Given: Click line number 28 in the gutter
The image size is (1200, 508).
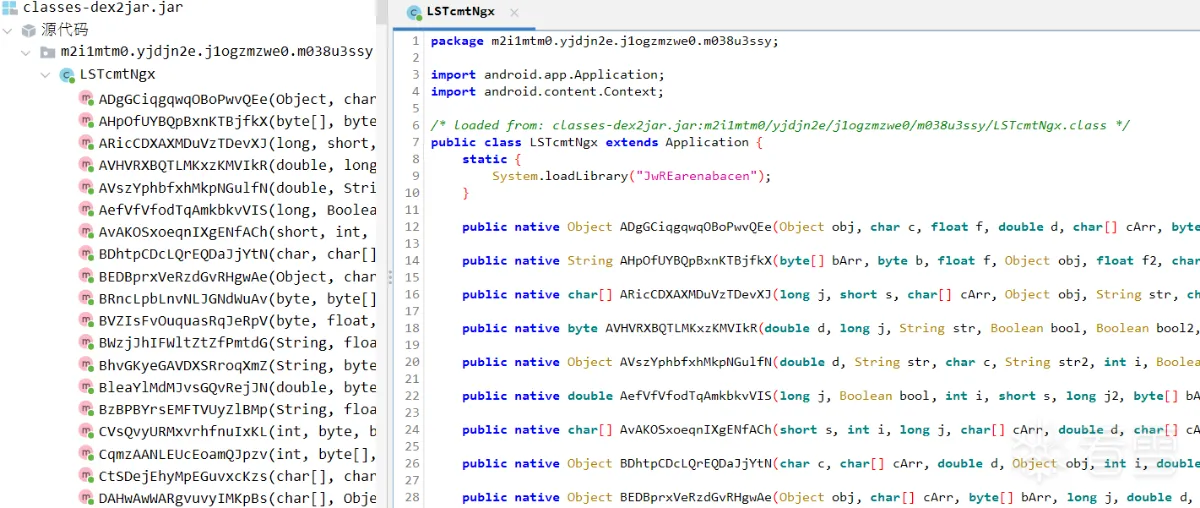Looking at the screenshot, I should click(413, 498).
